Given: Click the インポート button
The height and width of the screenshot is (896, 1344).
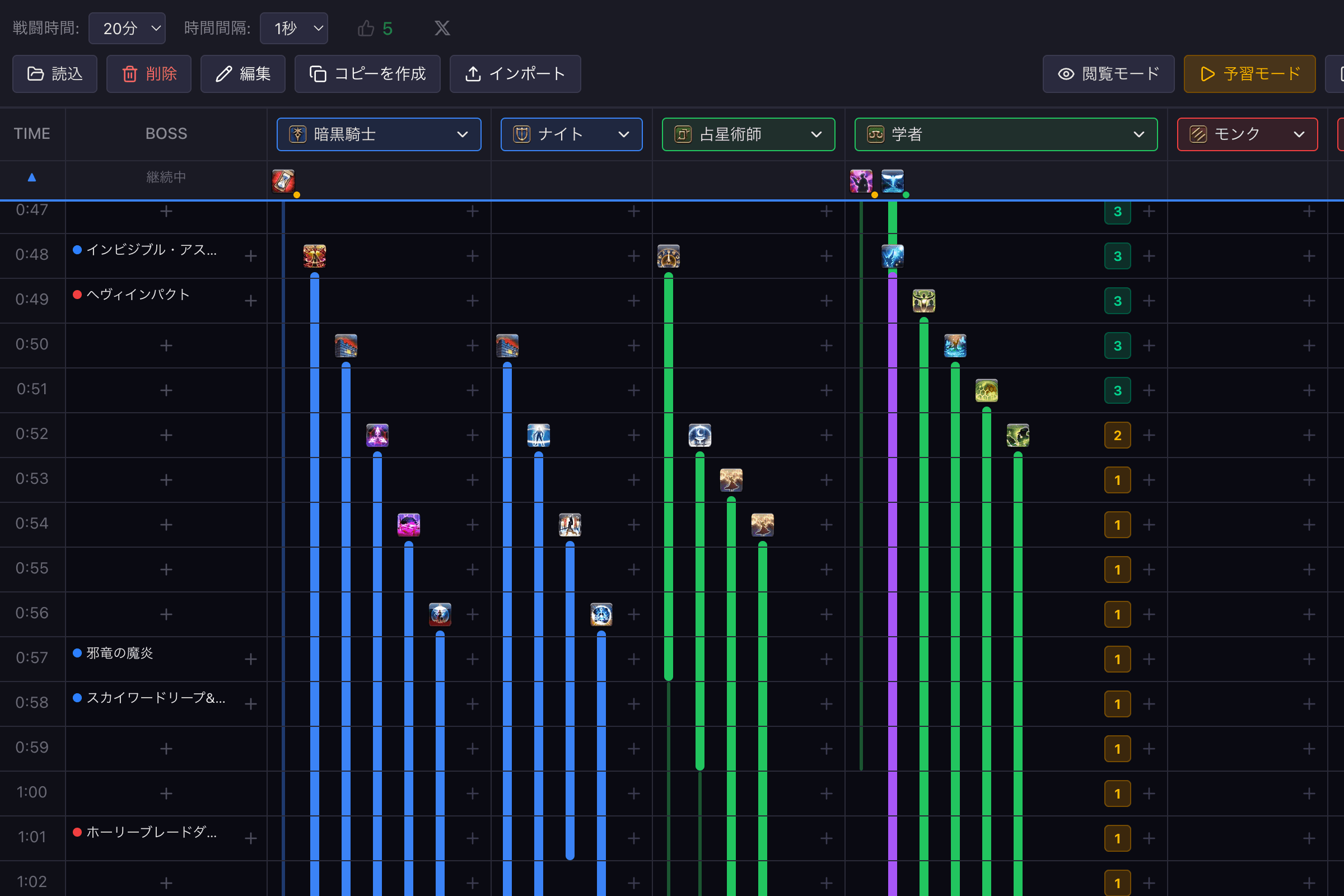Looking at the screenshot, I should [515, 74].
